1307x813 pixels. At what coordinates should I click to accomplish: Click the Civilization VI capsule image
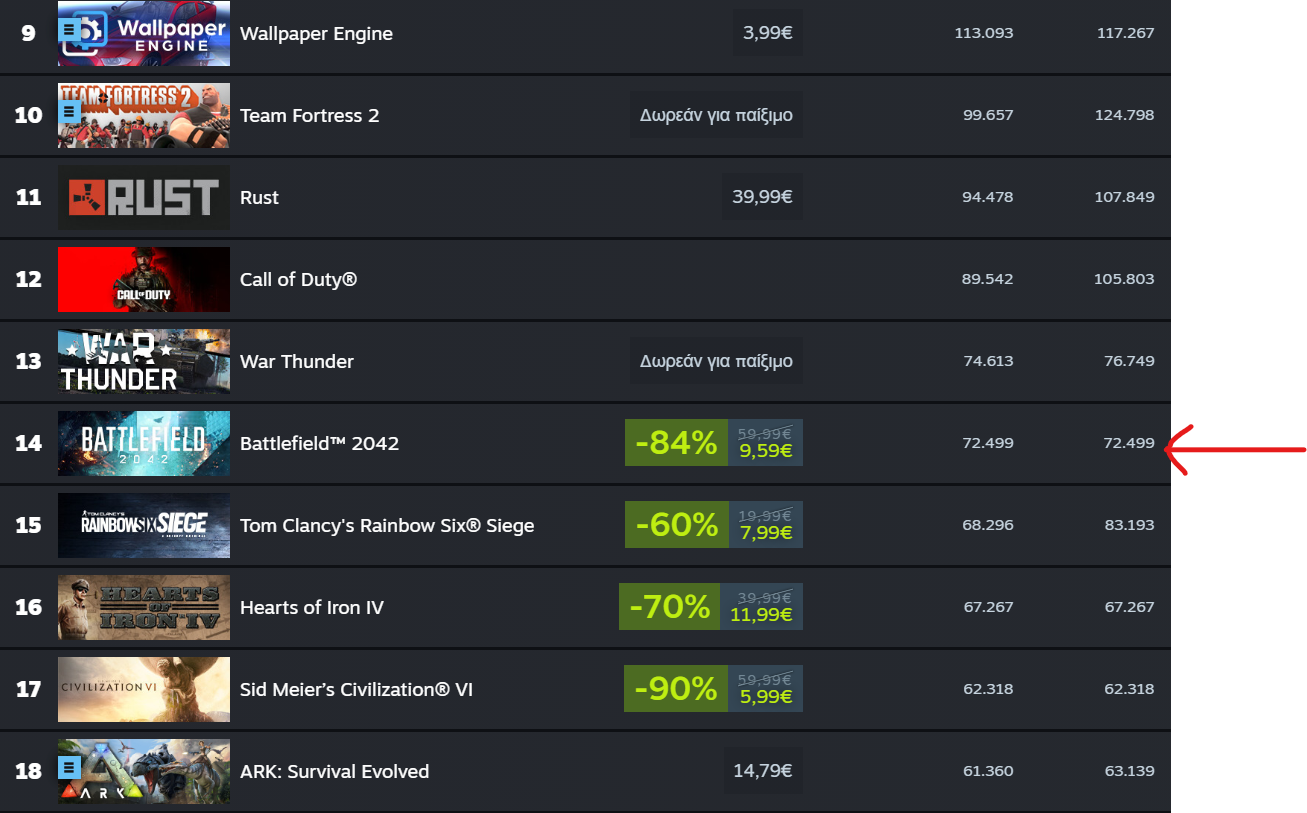[x=144, y=690]
